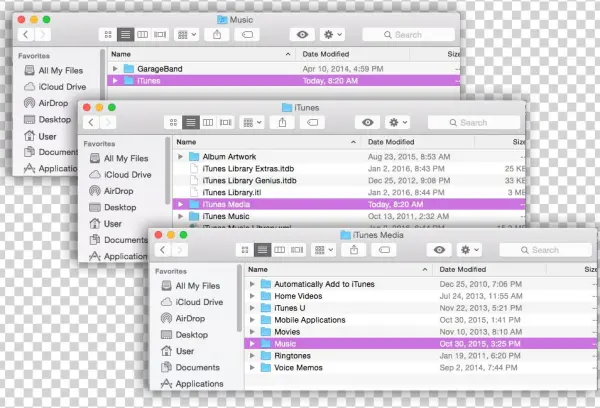Open action gear menu in Music window

tap(333, 35)
